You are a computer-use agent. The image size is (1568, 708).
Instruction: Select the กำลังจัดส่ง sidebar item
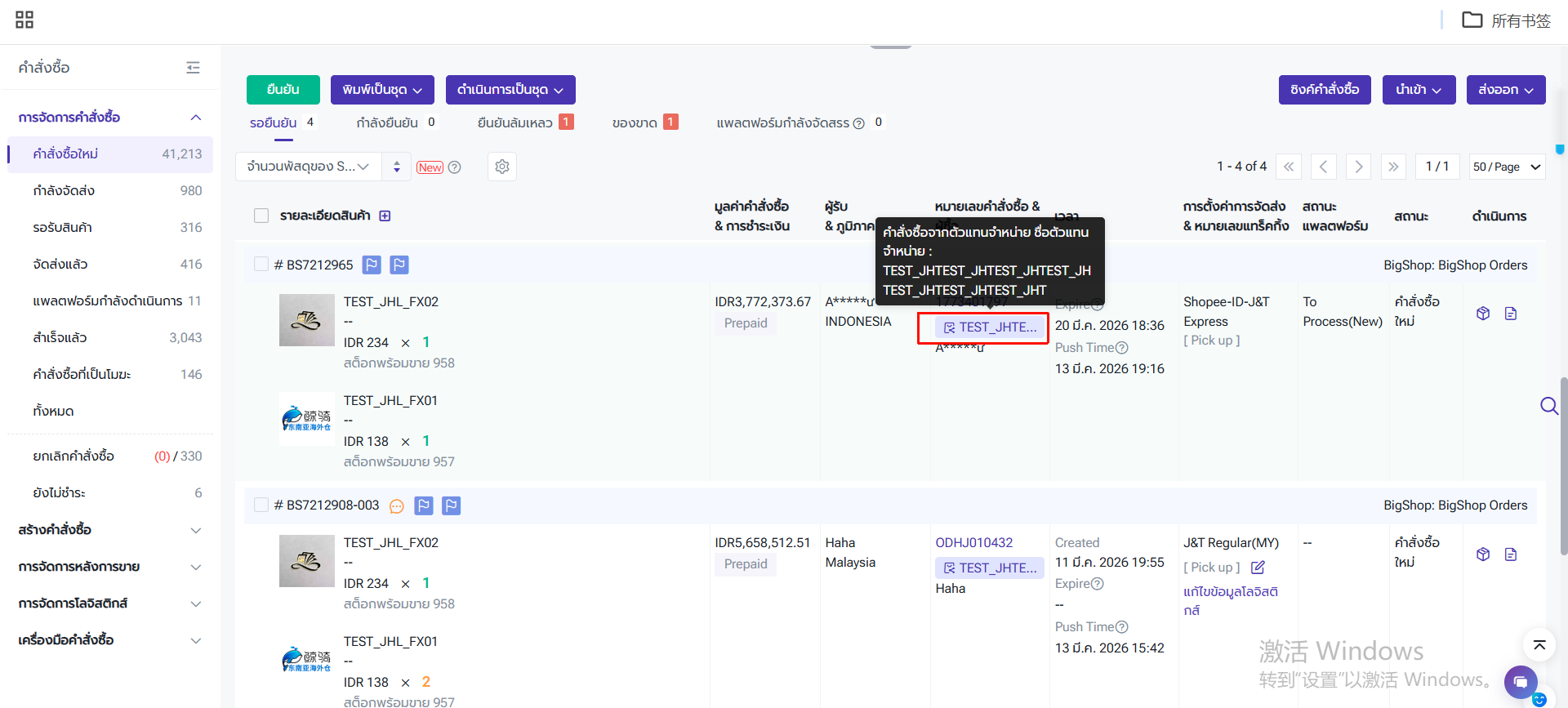tap(64, 190)
